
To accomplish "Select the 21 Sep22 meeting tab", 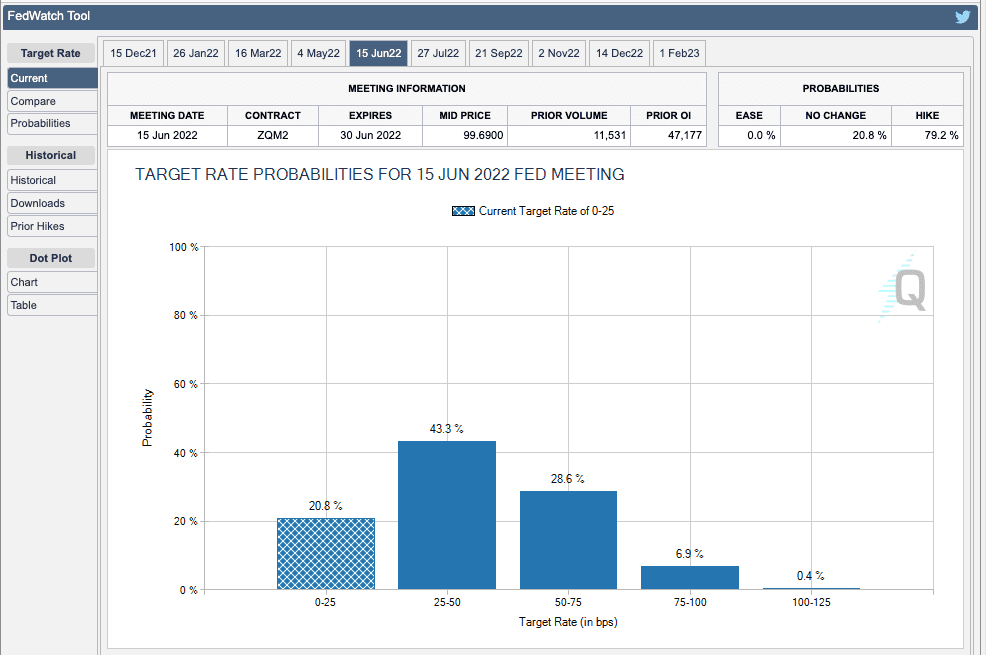I will (x=499, y=54).
